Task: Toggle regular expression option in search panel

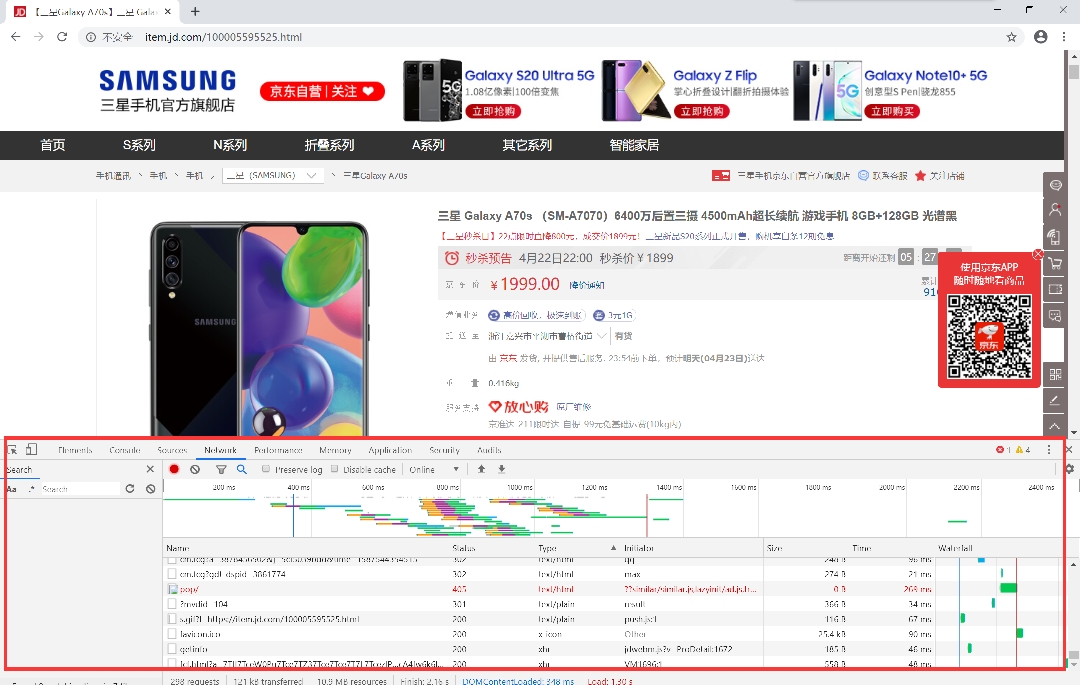Action: [x=32, y=489]
